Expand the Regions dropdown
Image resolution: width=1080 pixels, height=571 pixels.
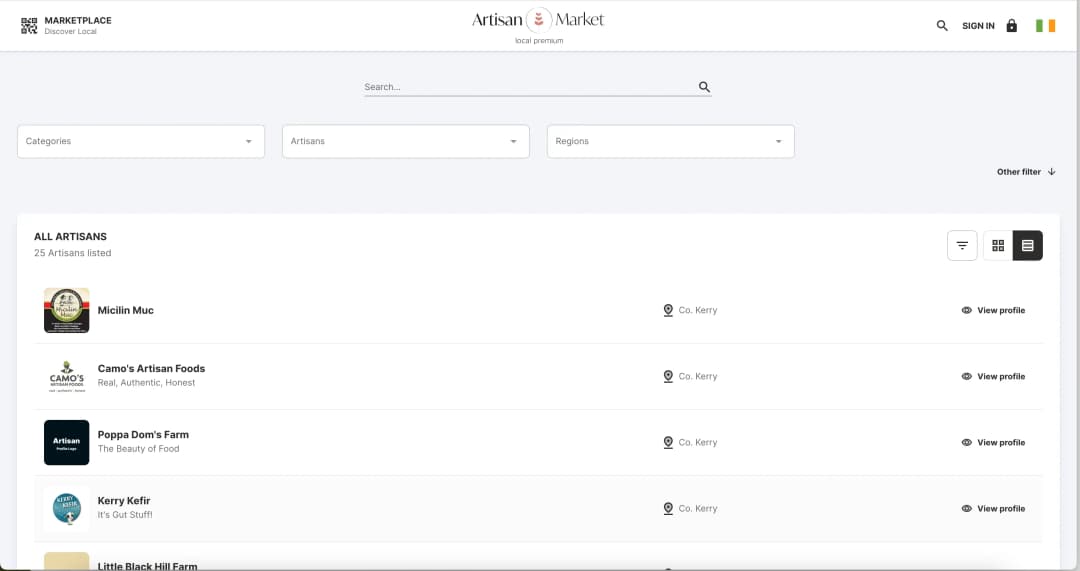coord(670,142)
